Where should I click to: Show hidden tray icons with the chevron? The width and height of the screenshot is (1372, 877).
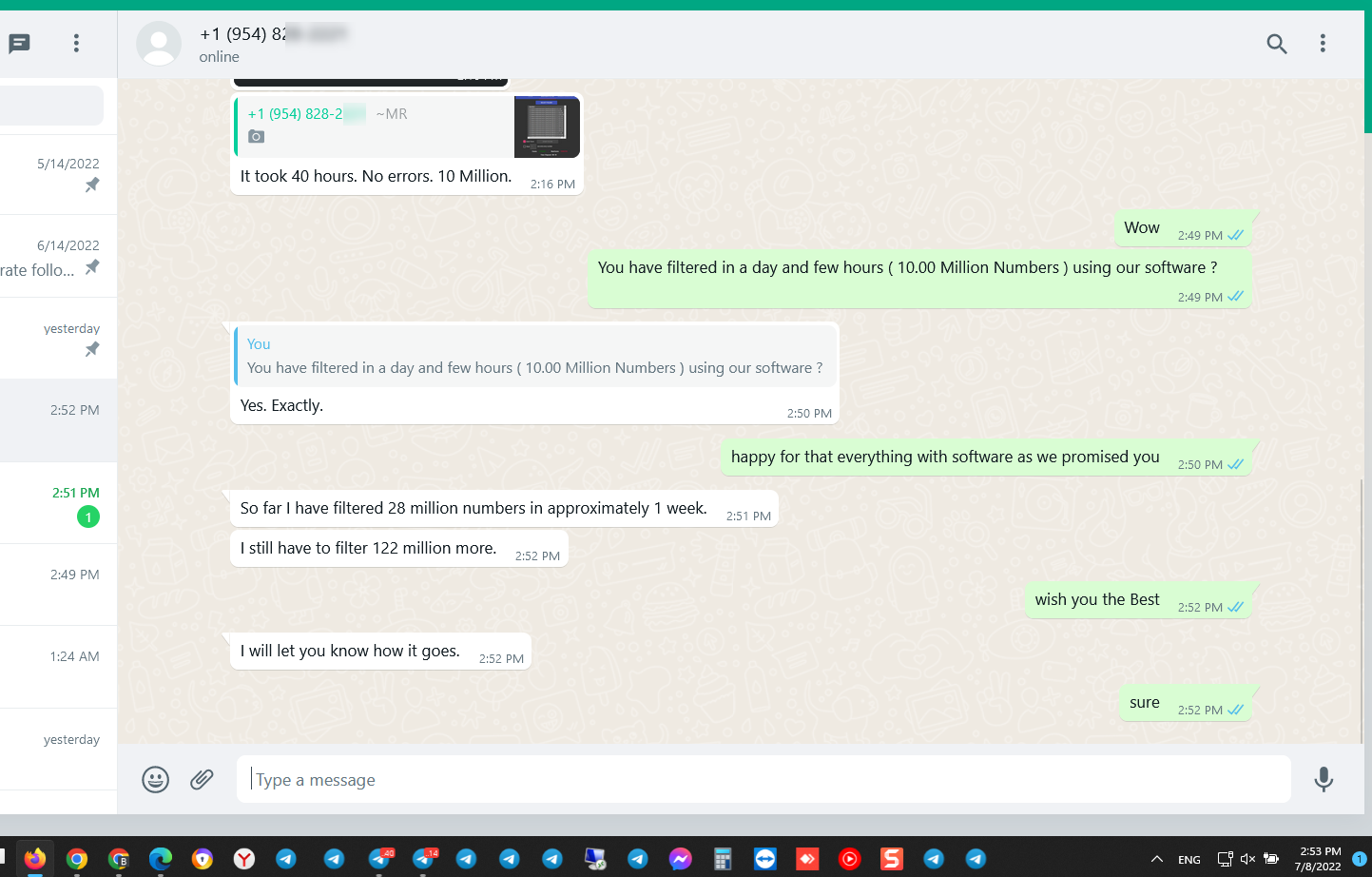(x=1157, y=859)
